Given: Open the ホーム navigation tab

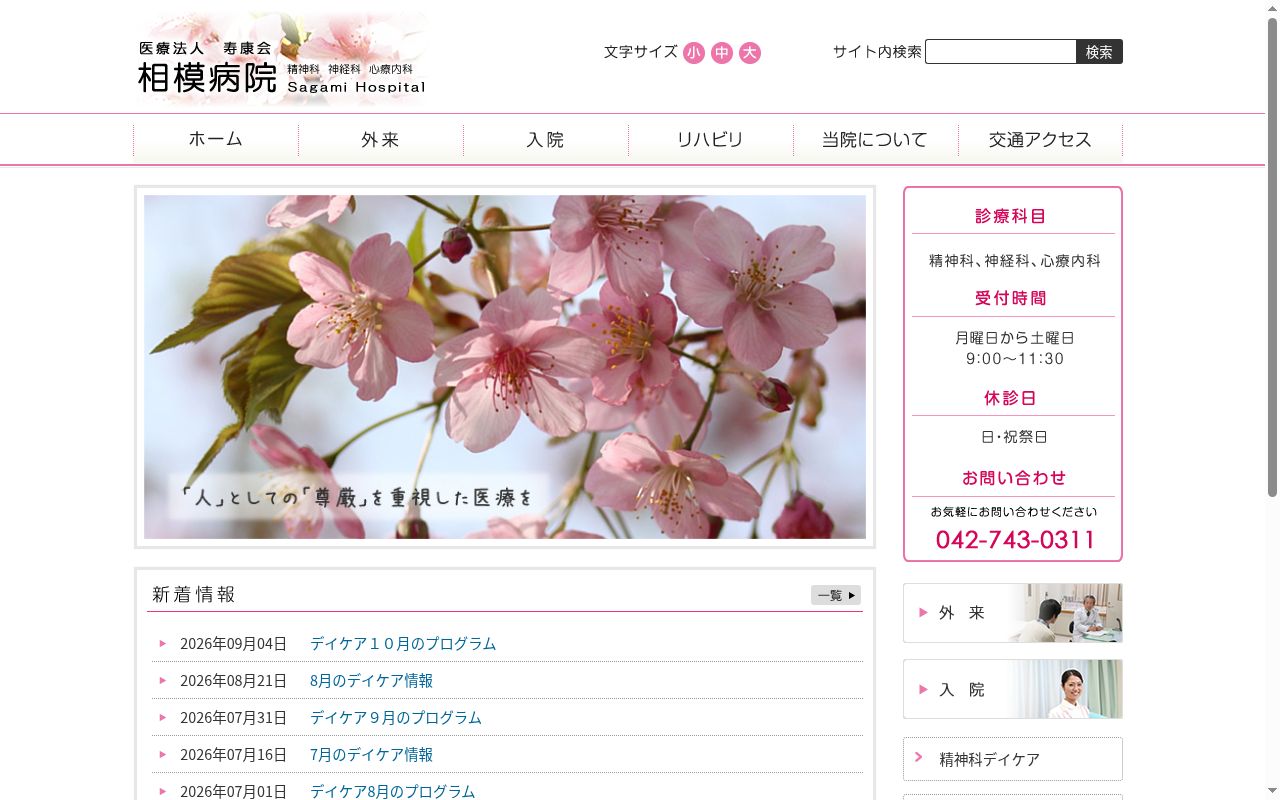Looking at the screenshot, I should pyautogui.click(x=216, y=140).
